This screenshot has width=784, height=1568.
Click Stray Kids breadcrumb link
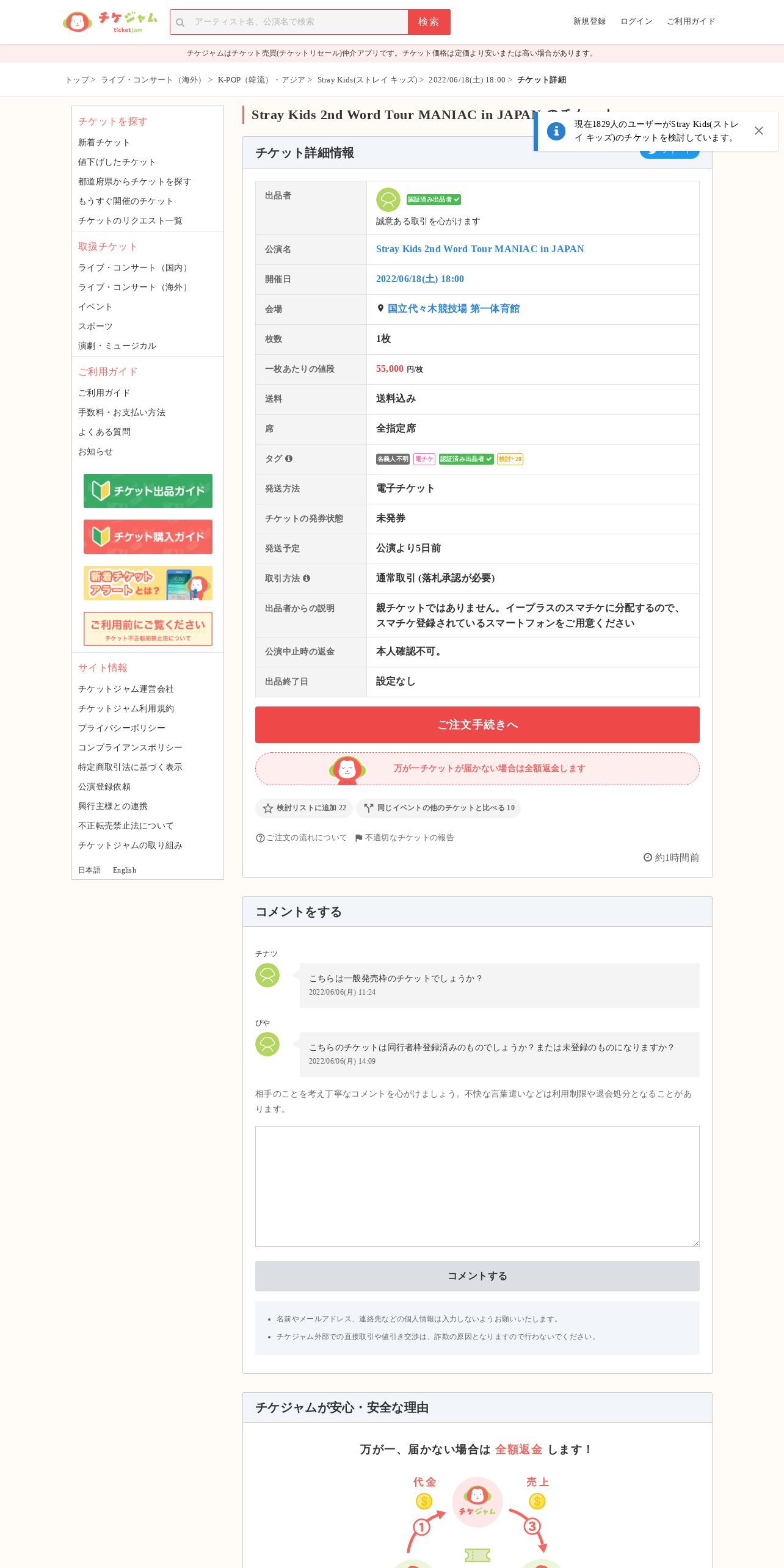click(367, 80)
